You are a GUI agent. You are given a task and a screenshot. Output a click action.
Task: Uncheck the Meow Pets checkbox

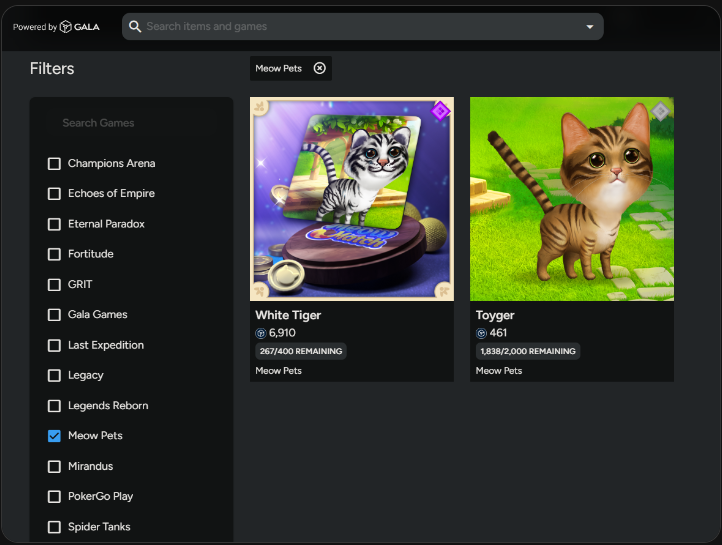(54, 436)
